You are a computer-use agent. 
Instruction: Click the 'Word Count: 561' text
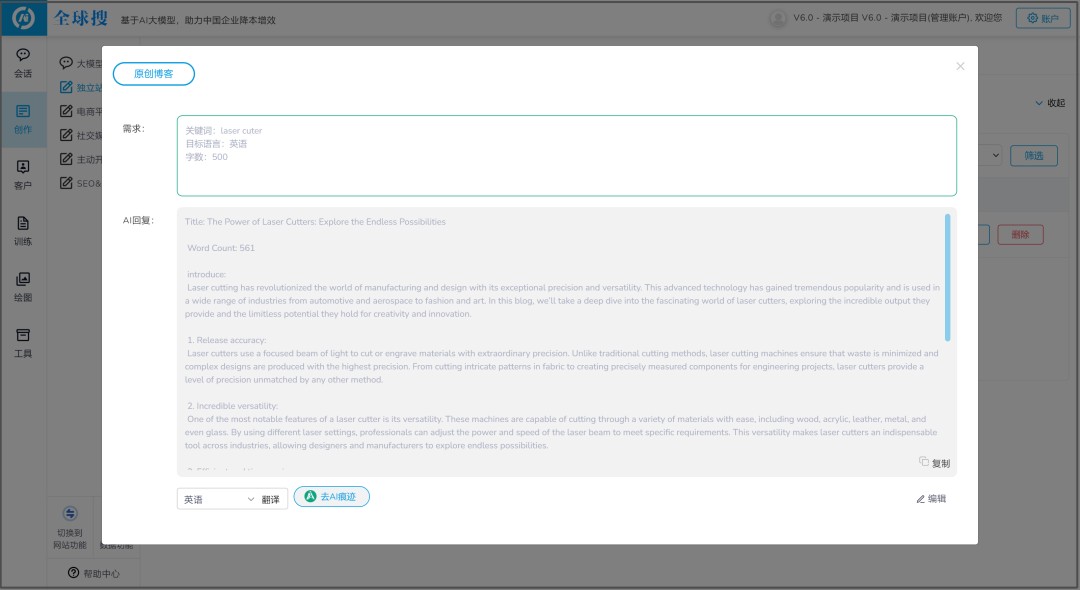220,248
